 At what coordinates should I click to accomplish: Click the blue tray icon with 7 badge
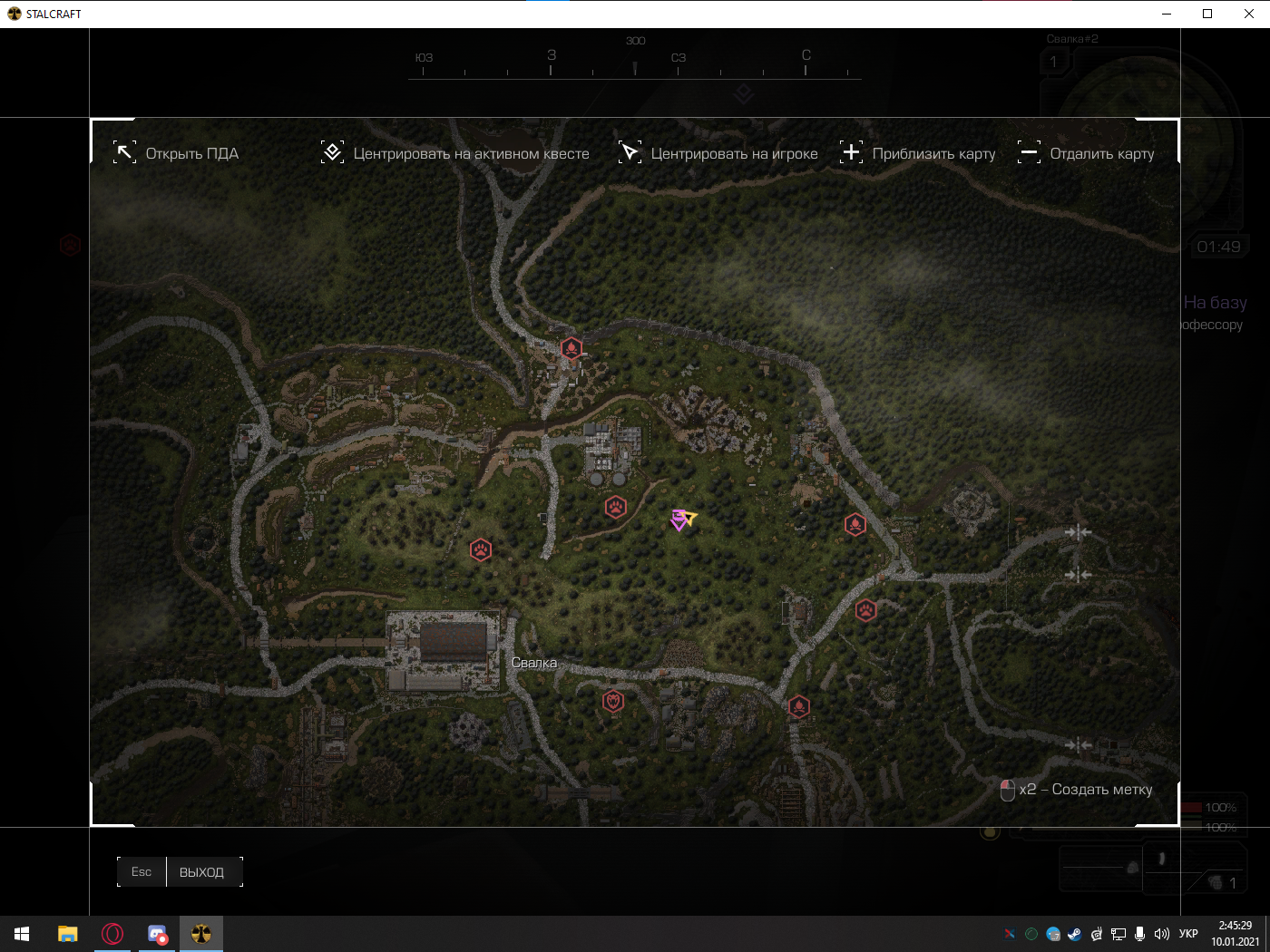coord(1053,934)
